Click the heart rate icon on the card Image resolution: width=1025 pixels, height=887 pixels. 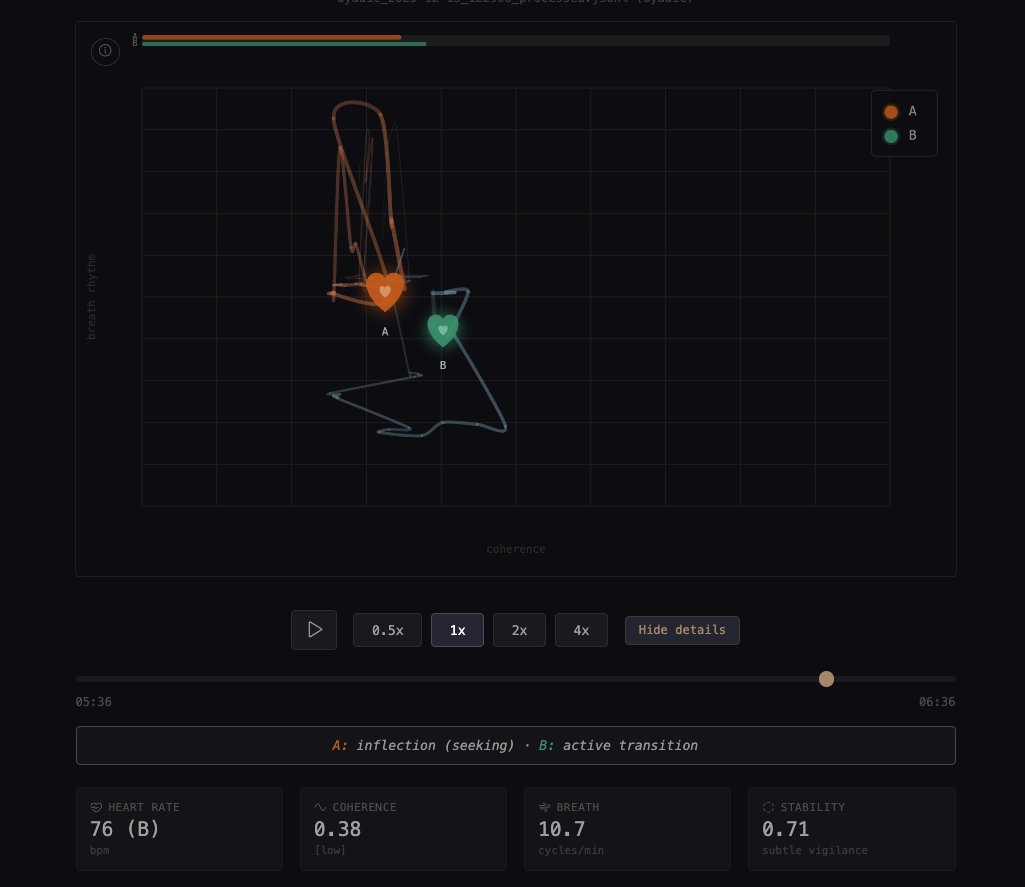tap(96, 807)
